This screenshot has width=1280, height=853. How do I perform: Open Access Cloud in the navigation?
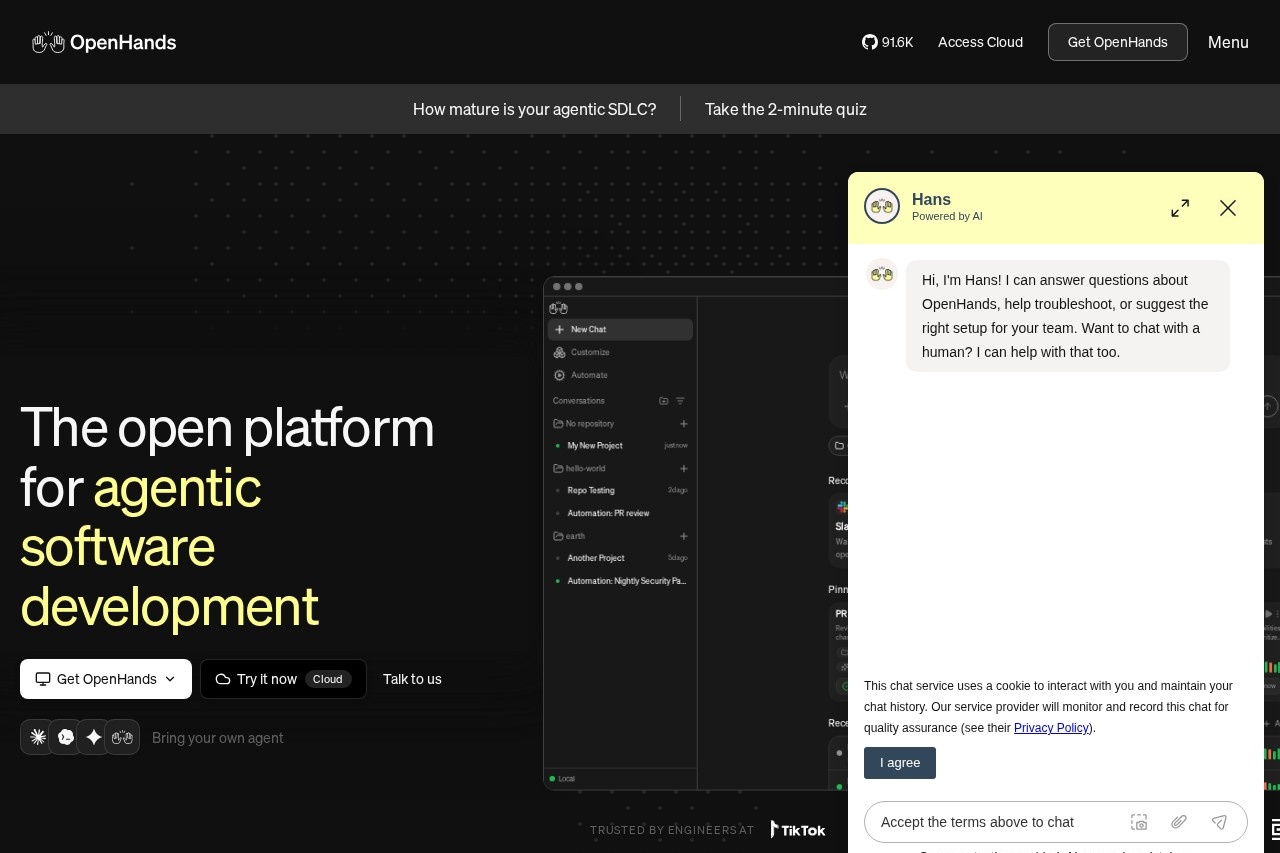980,42
